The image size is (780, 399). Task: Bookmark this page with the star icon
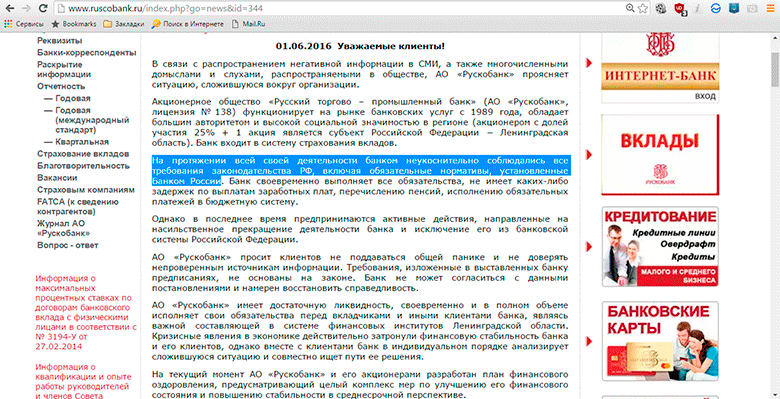pos(643,8)
